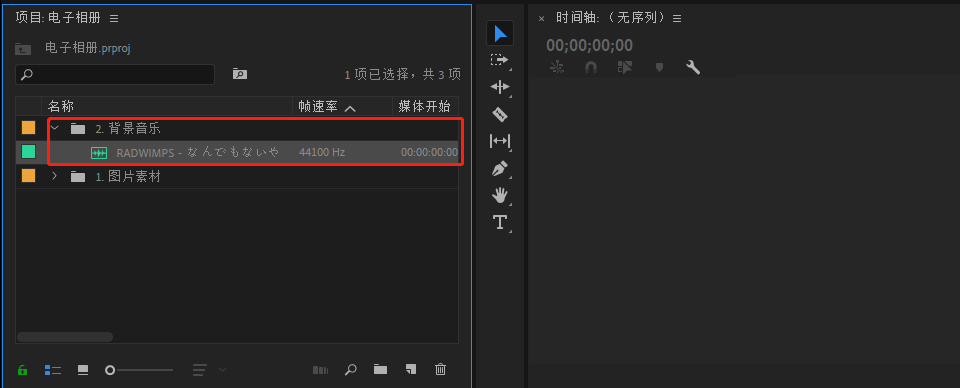The width and height of the screenshot is (960, 388).
Task: Select the 1. 图片素材 folder row
Action: [237, 176]
